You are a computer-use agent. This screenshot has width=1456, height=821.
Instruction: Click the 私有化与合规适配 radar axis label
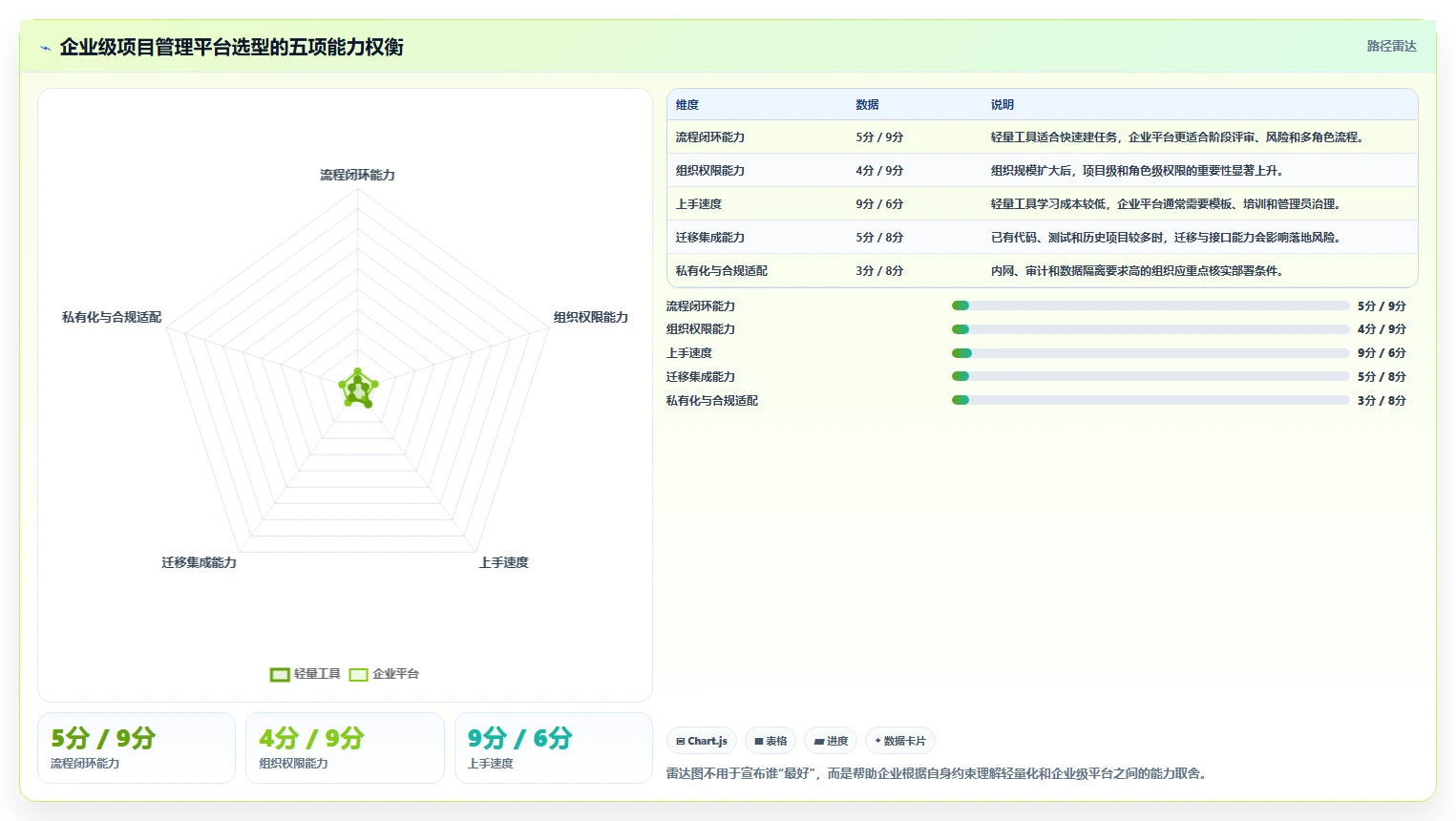(112, 317)
